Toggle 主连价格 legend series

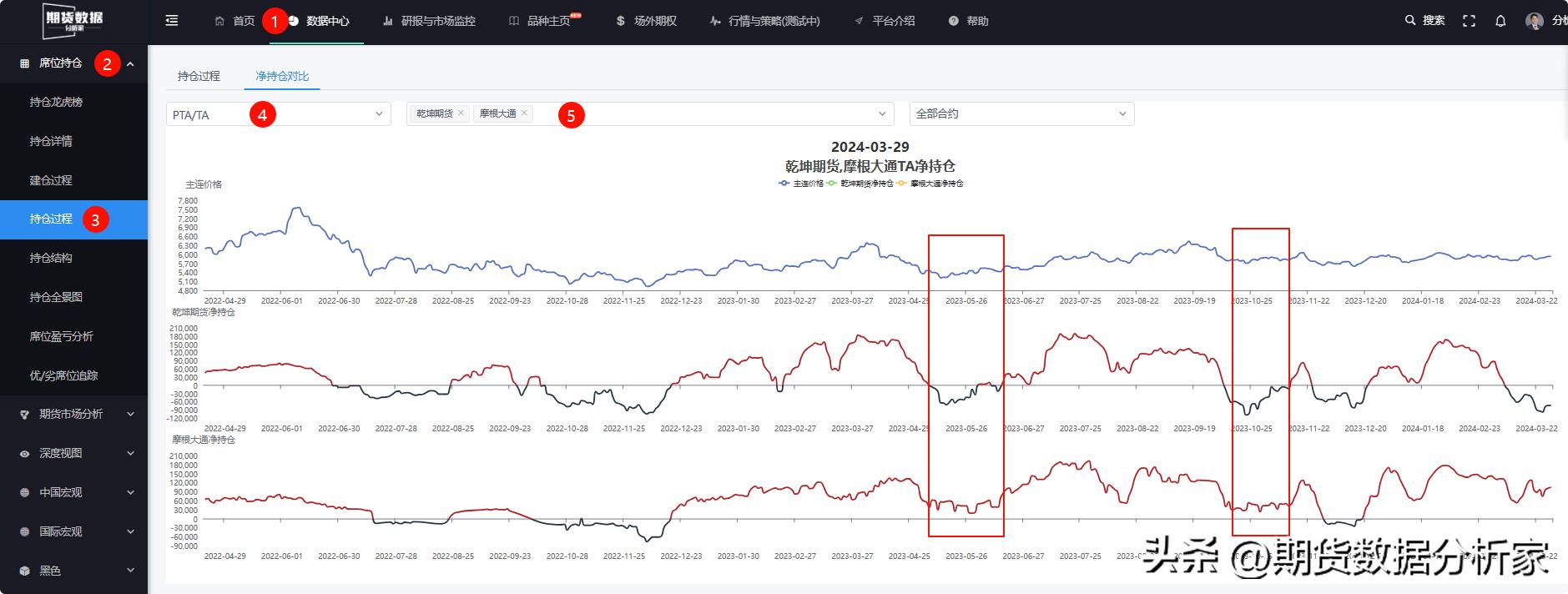tap(801, 184)
